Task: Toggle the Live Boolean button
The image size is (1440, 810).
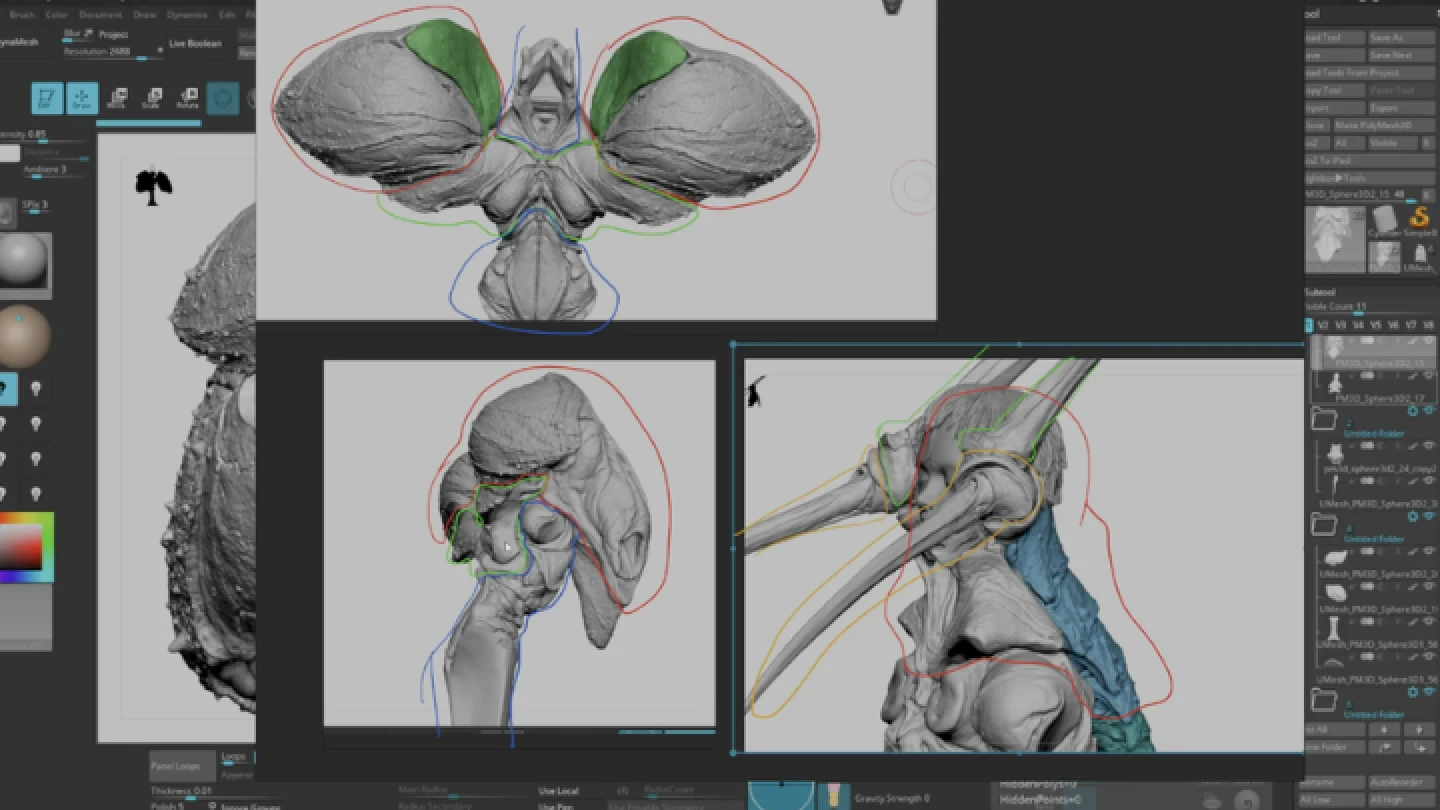Action: point(195,44)
